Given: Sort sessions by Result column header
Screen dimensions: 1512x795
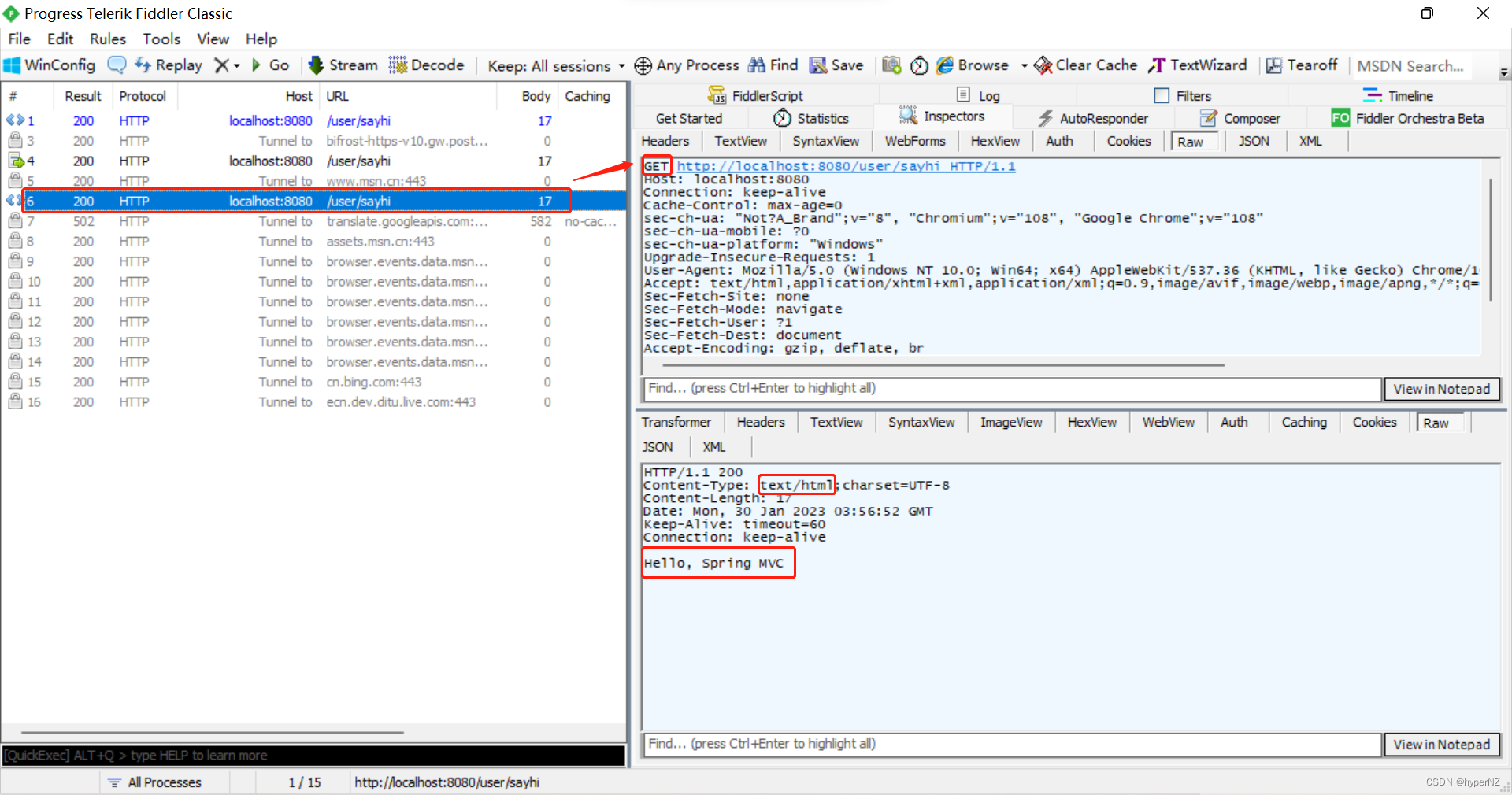Looking at the screenshot, I should [x=83, y=96].
